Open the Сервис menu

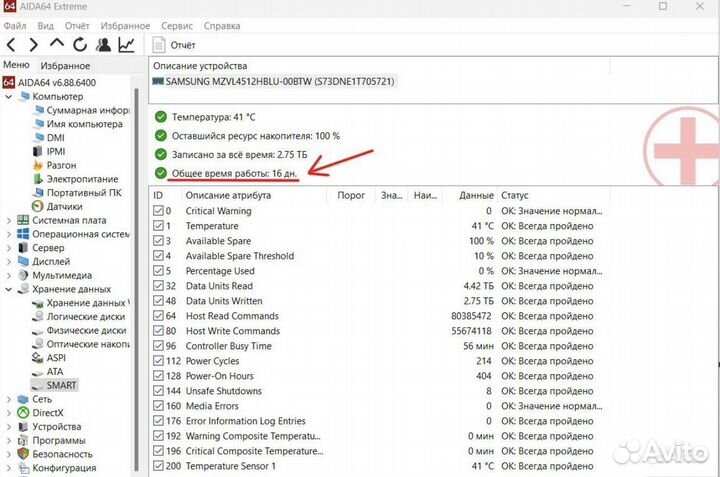[177, 26]
